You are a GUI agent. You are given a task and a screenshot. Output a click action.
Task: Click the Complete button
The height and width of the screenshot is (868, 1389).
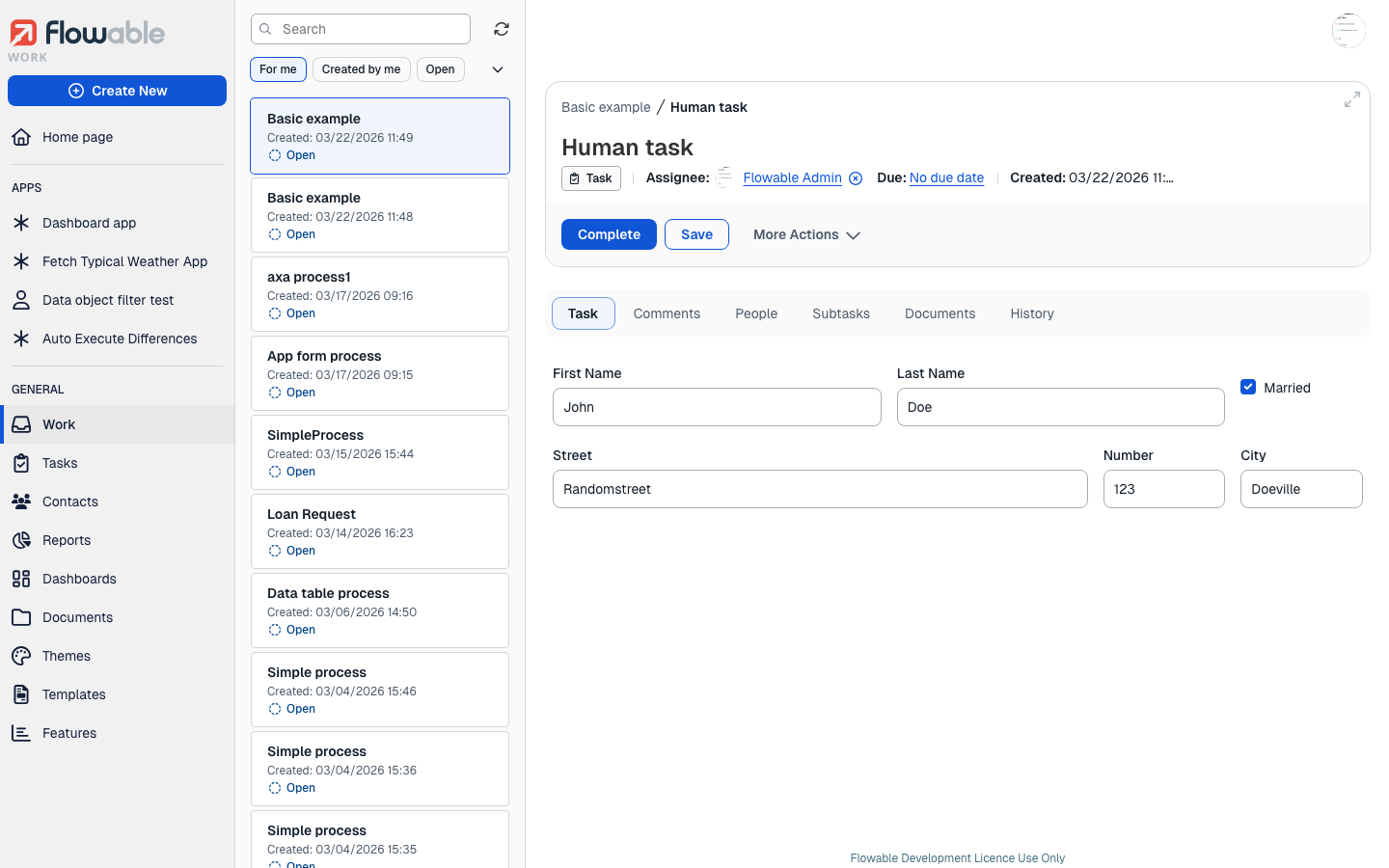pos(609,234)
